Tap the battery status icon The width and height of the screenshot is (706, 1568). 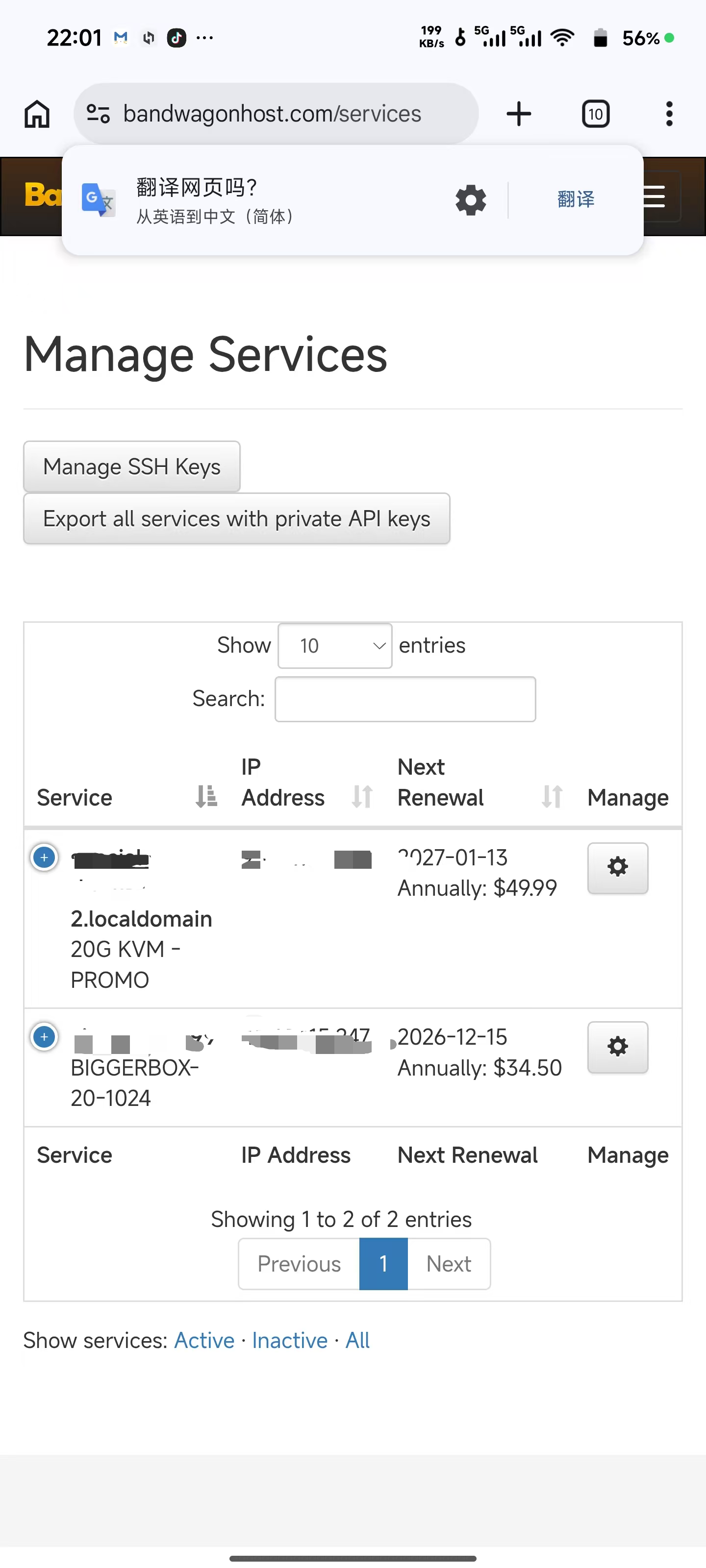pyautogui.click(x=601, y=38)
